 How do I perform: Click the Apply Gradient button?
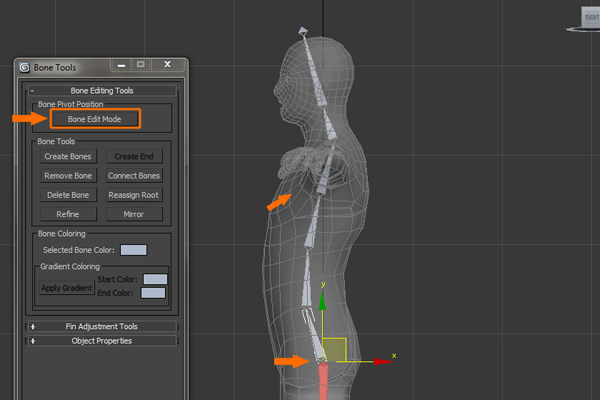click(67, 288)
